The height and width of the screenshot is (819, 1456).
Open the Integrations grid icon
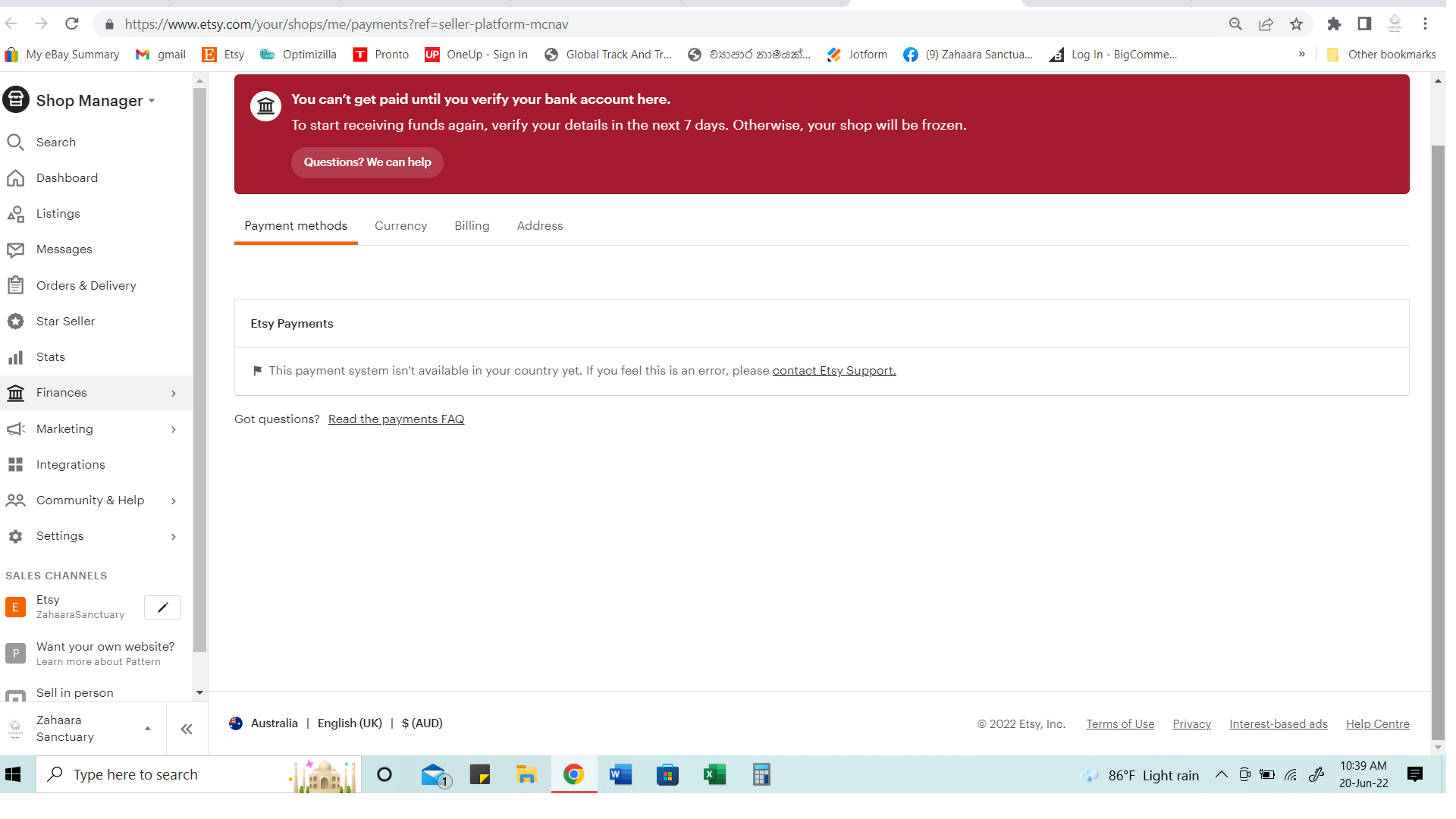pyautogui.click(x=15, y=464)
